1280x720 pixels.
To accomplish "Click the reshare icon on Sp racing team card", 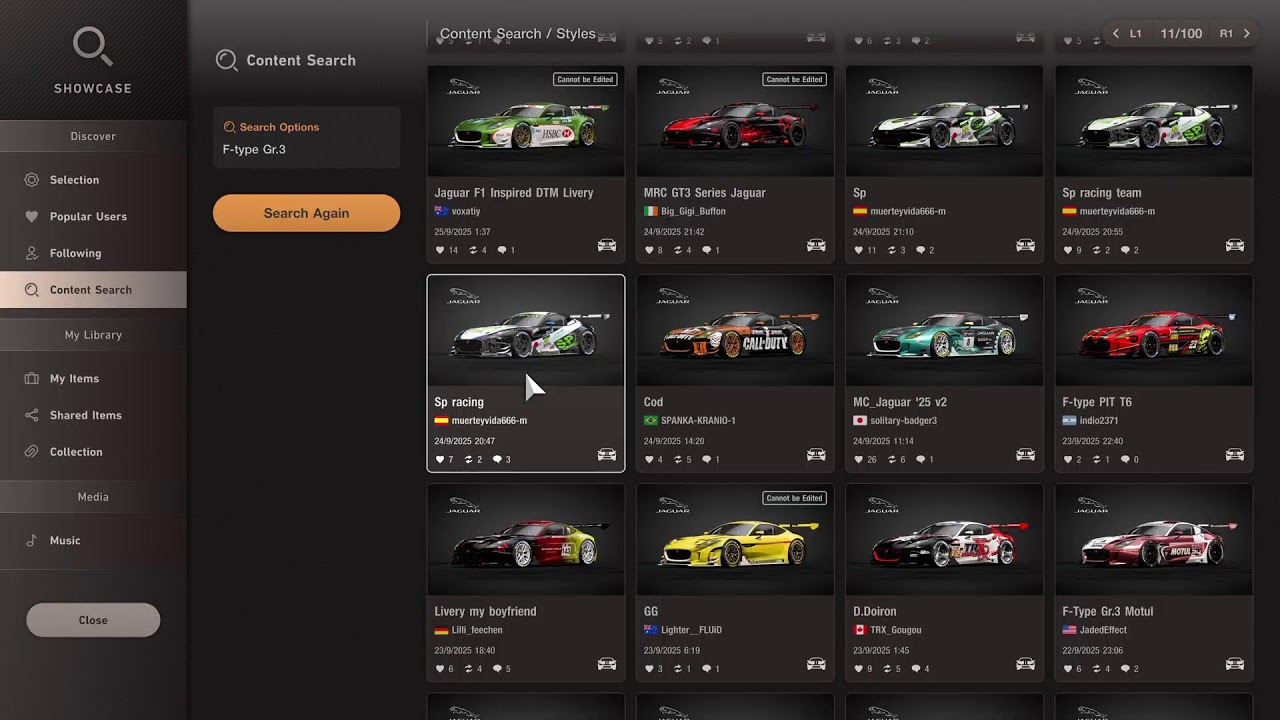I will [1097, 250].
